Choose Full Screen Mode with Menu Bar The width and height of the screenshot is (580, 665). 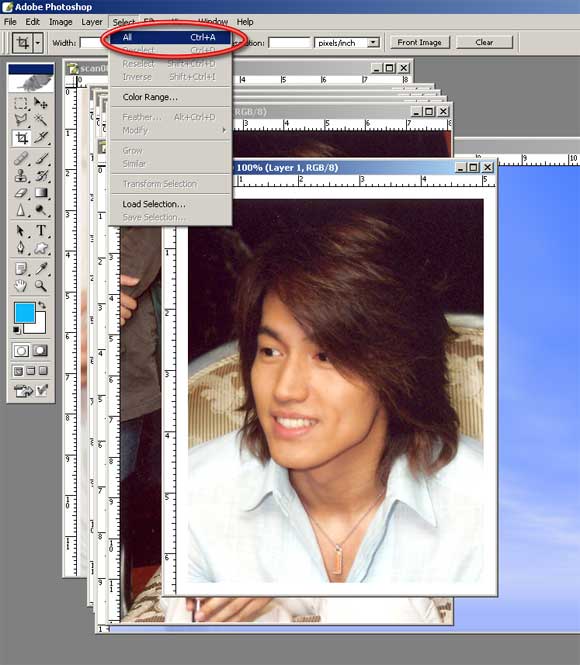(x=31, y=371)
